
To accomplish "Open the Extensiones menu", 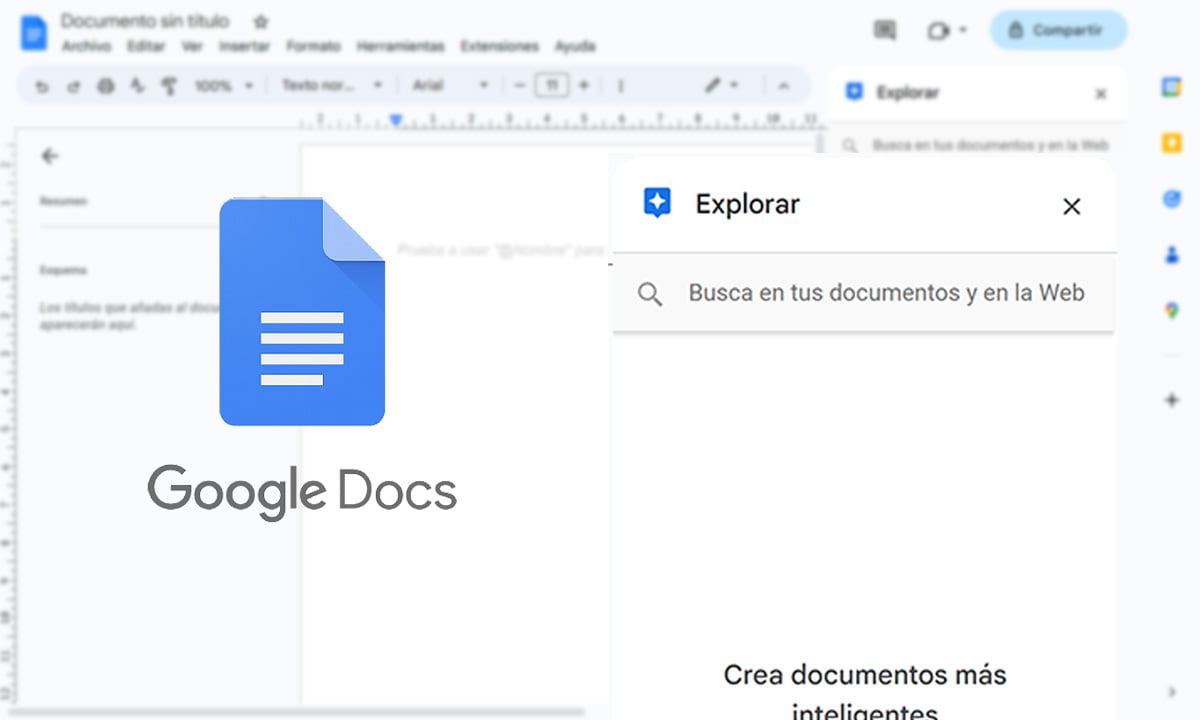I will click(x=499, y=46).
